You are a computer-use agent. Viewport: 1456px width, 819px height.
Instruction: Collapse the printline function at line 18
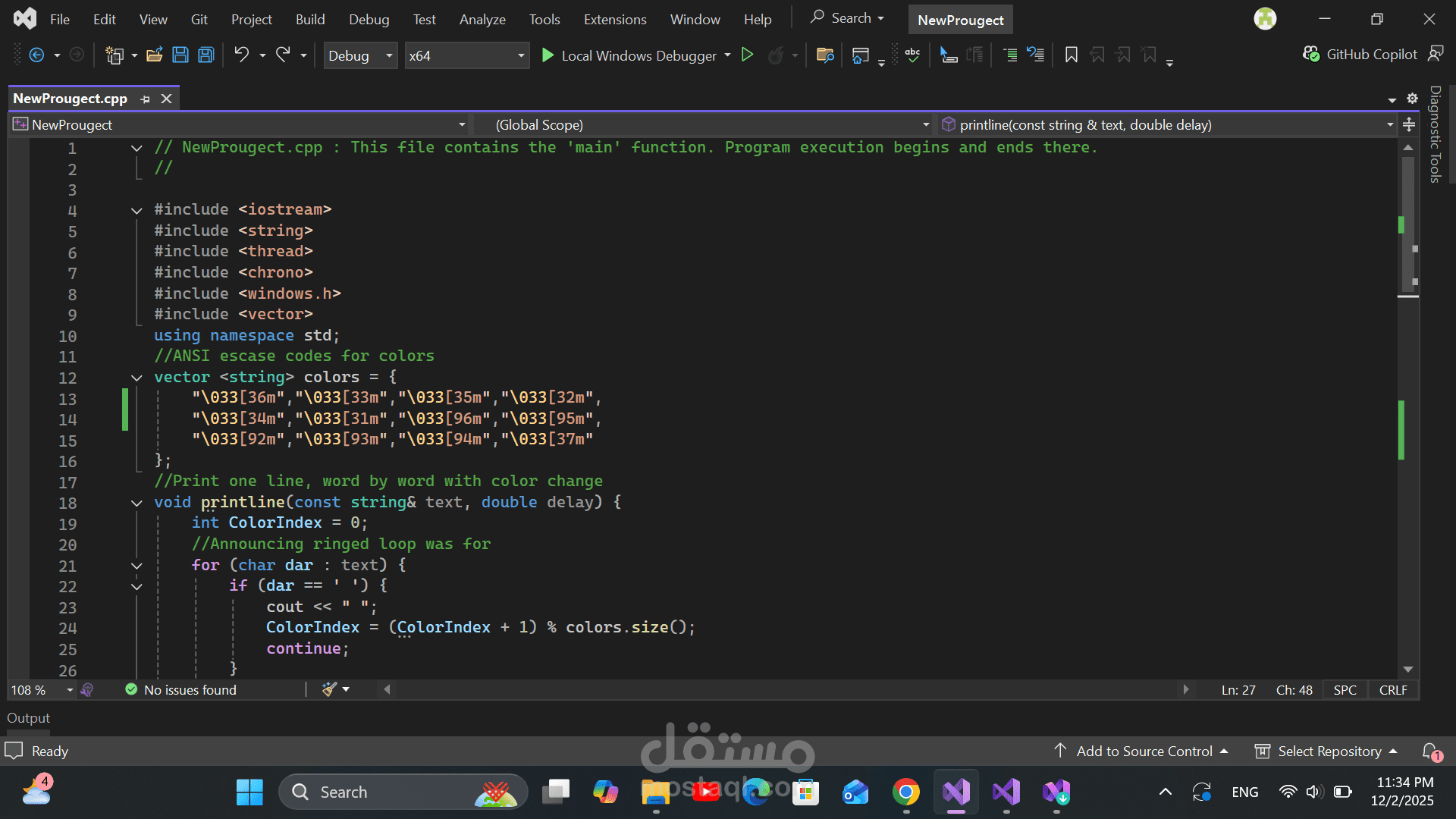[x=136, y=503]
